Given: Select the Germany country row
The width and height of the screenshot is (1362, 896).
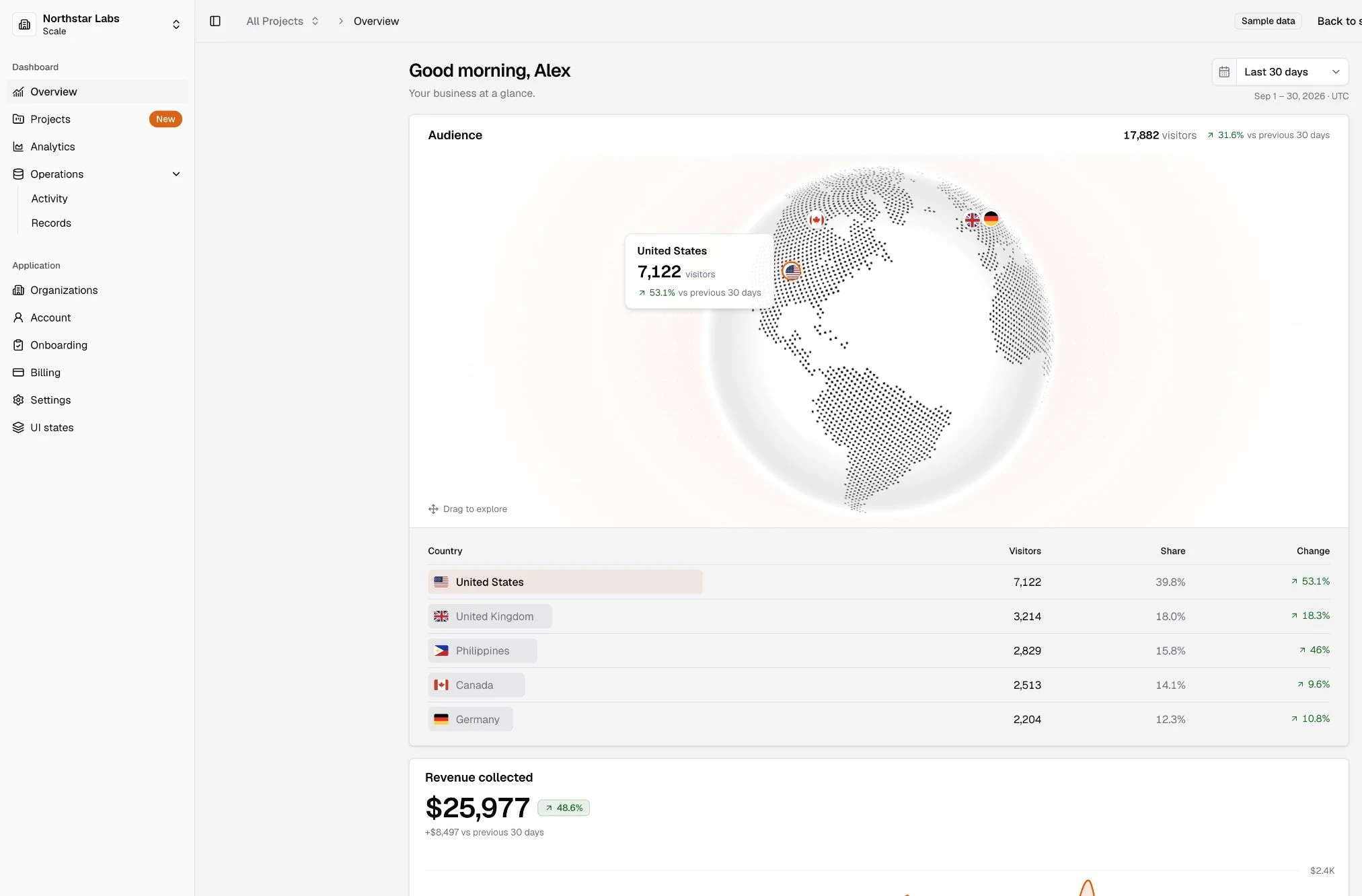Looking at the screenshot, I should click(878, 719).
